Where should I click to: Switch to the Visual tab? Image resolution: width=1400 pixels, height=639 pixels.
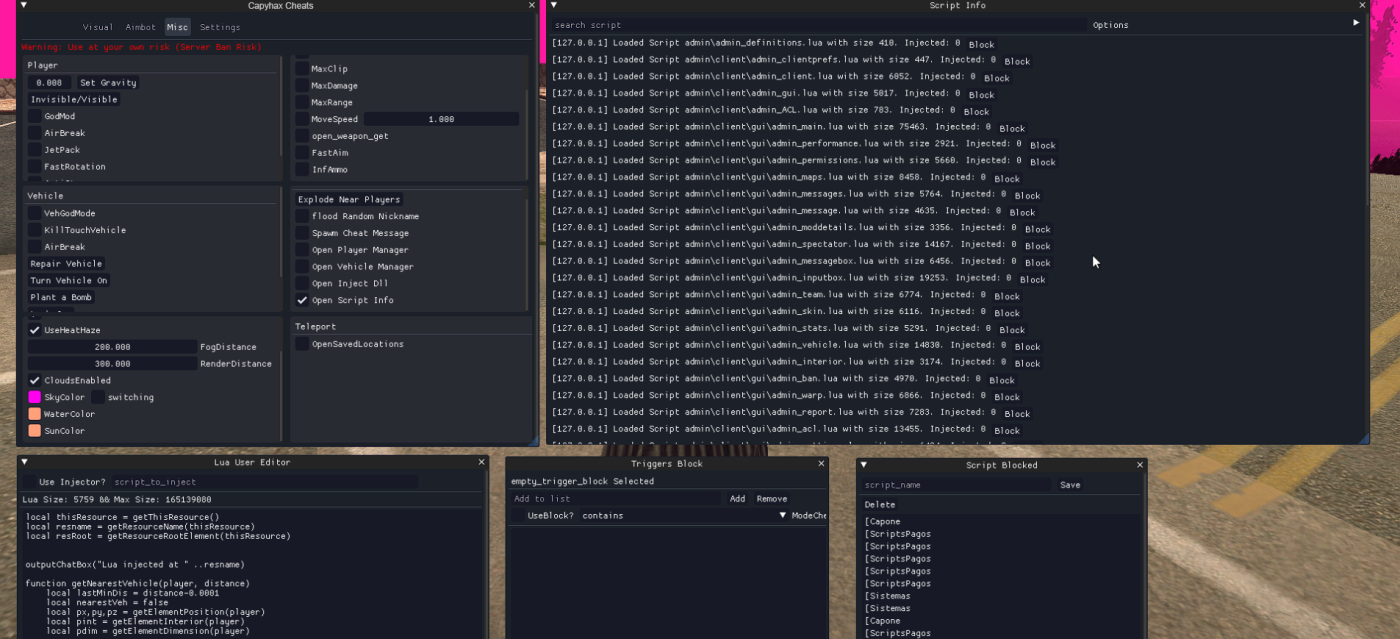point(96,27)
